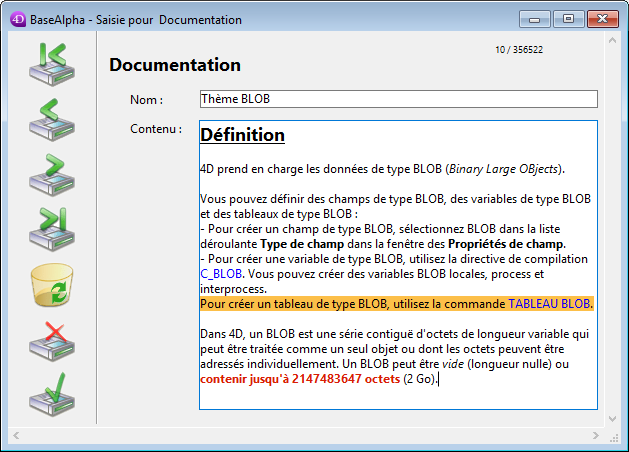The height and width of the screenshot is (452, 629).
Task: Click the vertical scrollbar up arrow
Action: click(x=612, y=40)
